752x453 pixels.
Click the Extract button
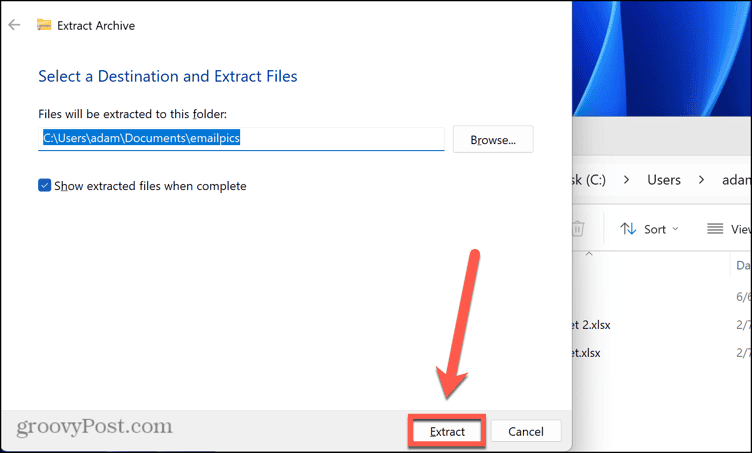click(x=447, y=431)
